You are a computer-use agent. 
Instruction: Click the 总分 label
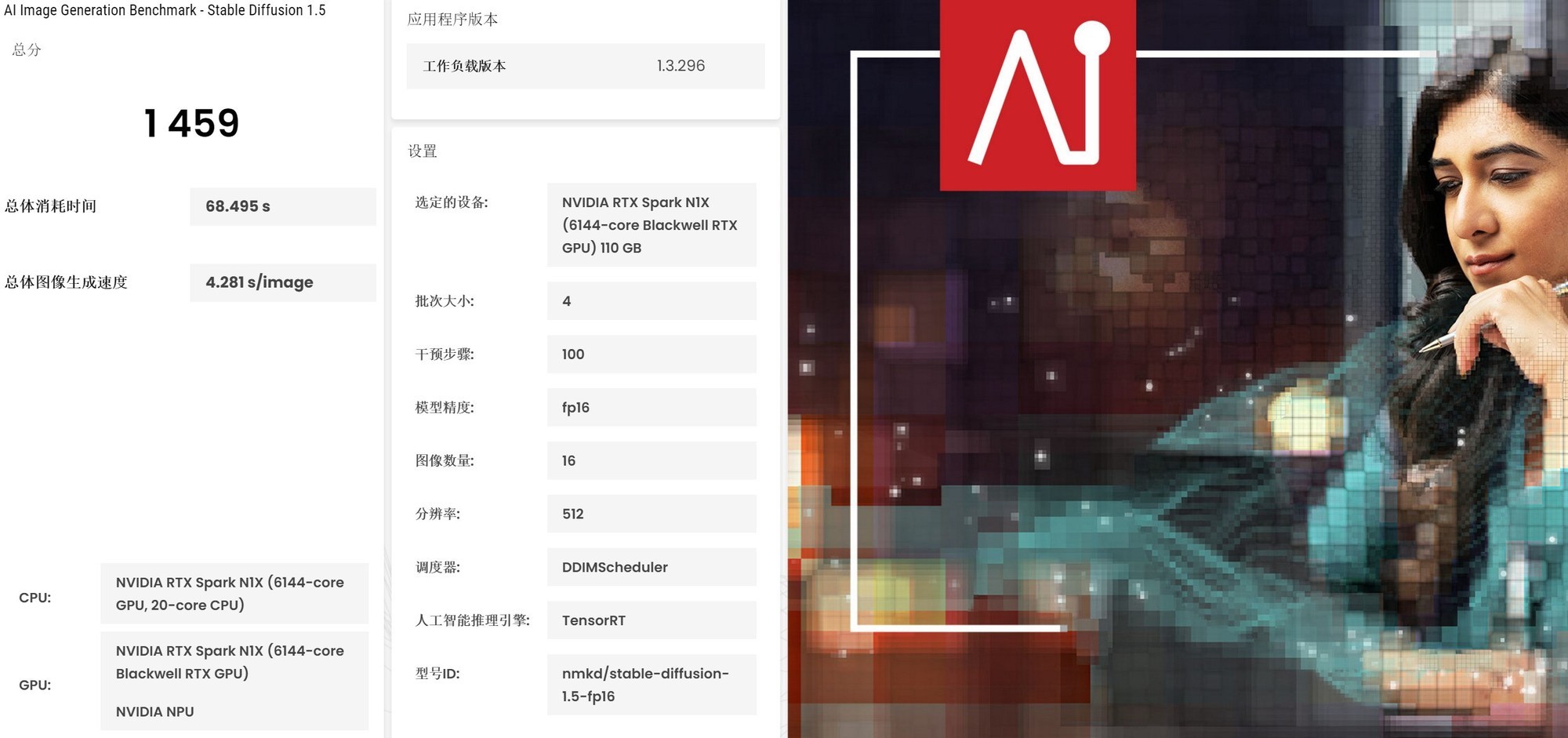pos(27,49)
